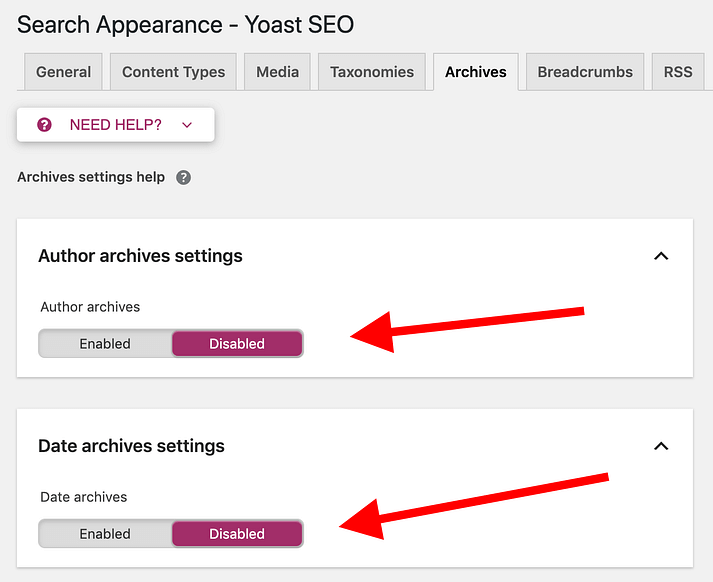Select the Taxonomies tab
This screenshot has height=582, width=713.
[372, 72]
